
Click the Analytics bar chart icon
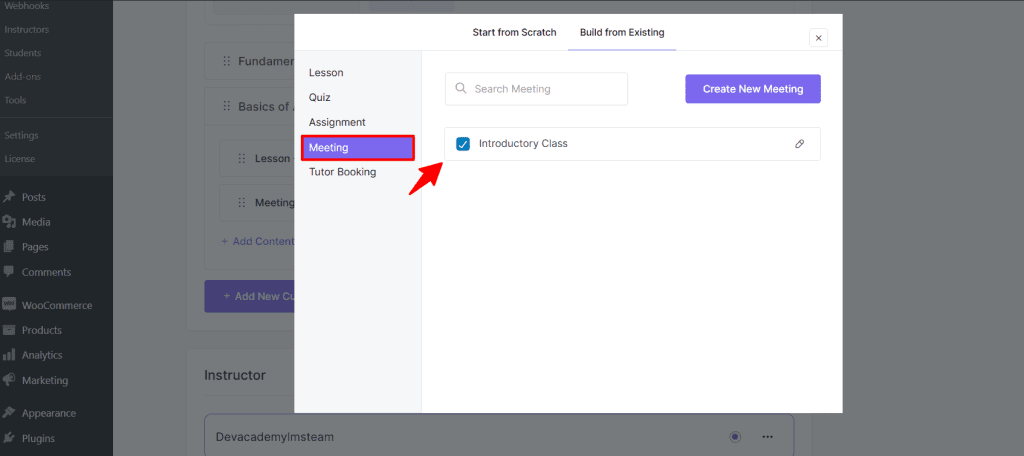[9, 355]
